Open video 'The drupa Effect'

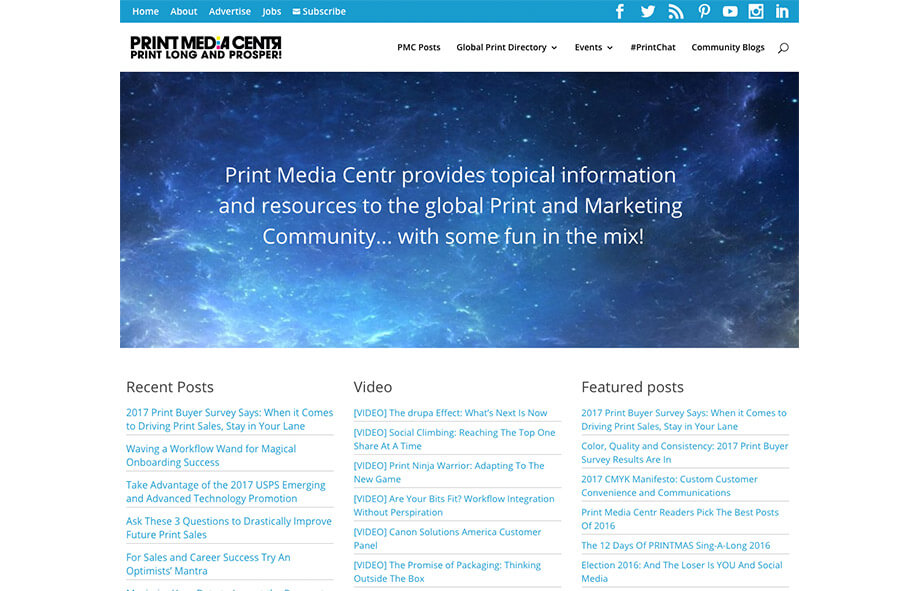coord(450,413)
